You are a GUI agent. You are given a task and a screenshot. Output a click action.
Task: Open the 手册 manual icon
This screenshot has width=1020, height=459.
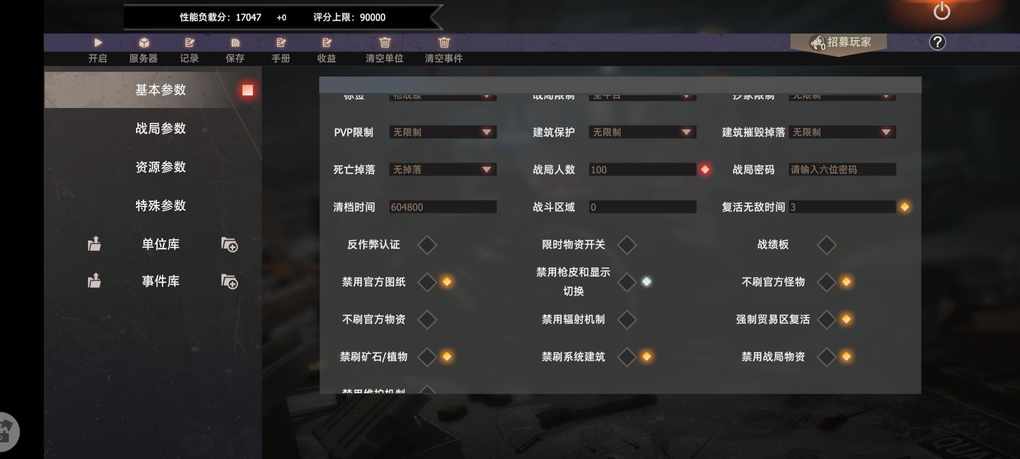pyautogui.click(x=281, y=43)
